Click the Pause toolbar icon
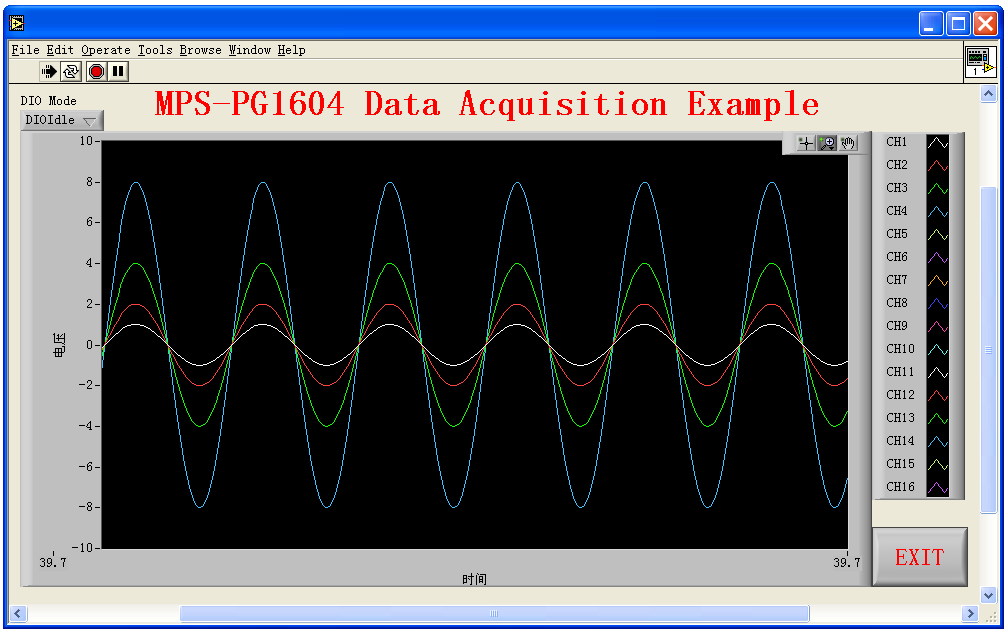The height and width of the screenshot is (632, 1006). coord(118,71)
